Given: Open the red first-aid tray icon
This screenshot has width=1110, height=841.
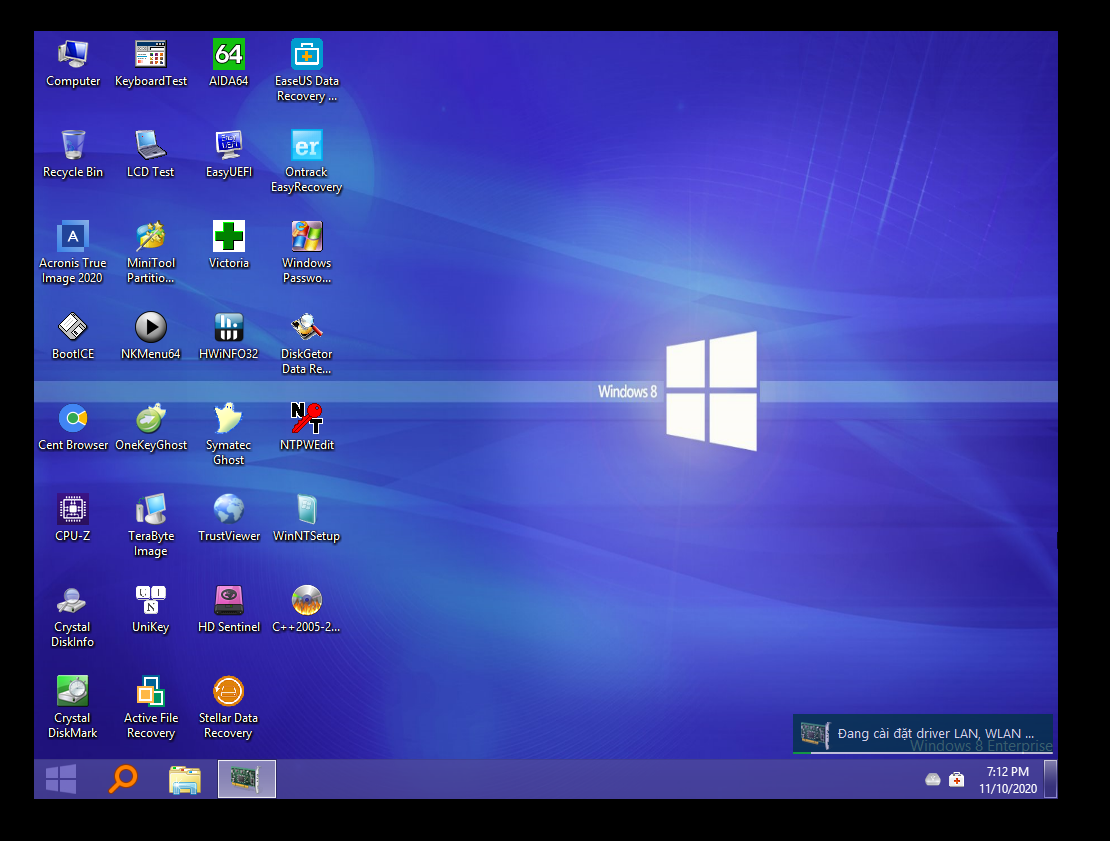Looking at the screenshot, I should [x=956, y=779].
